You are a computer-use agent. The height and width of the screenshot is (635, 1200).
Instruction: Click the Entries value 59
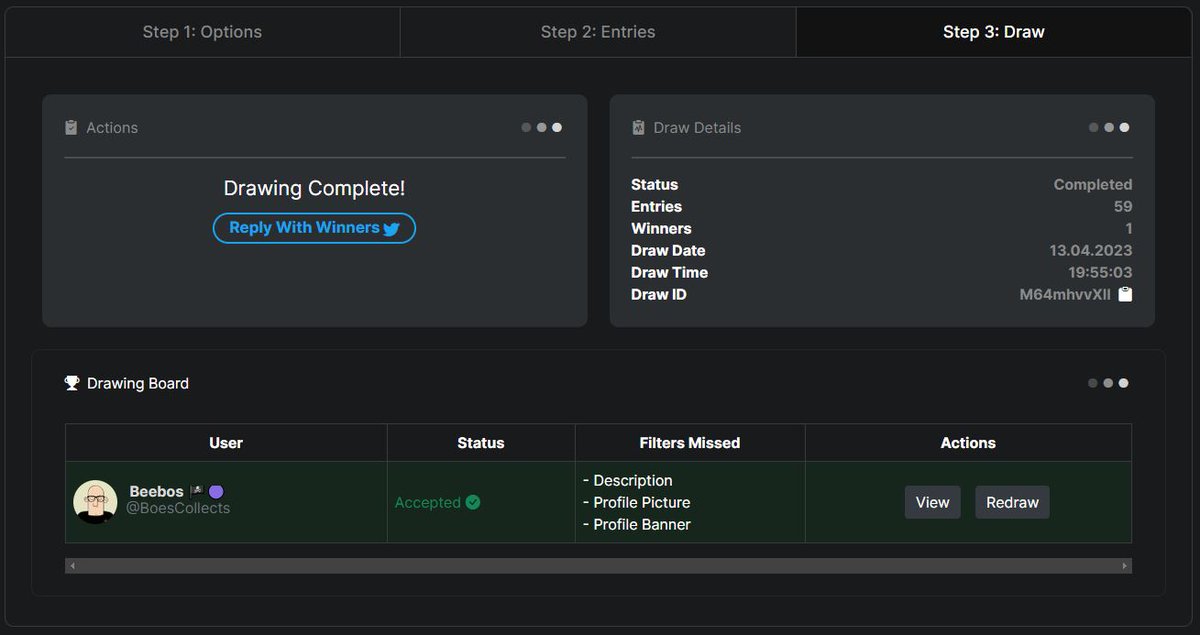[1123, 206]
